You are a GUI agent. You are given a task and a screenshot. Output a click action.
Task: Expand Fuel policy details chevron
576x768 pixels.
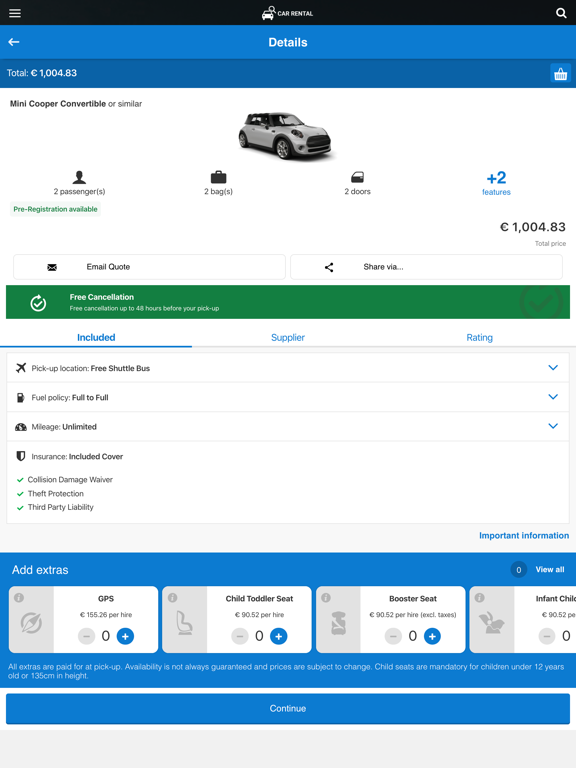(553, 397)
